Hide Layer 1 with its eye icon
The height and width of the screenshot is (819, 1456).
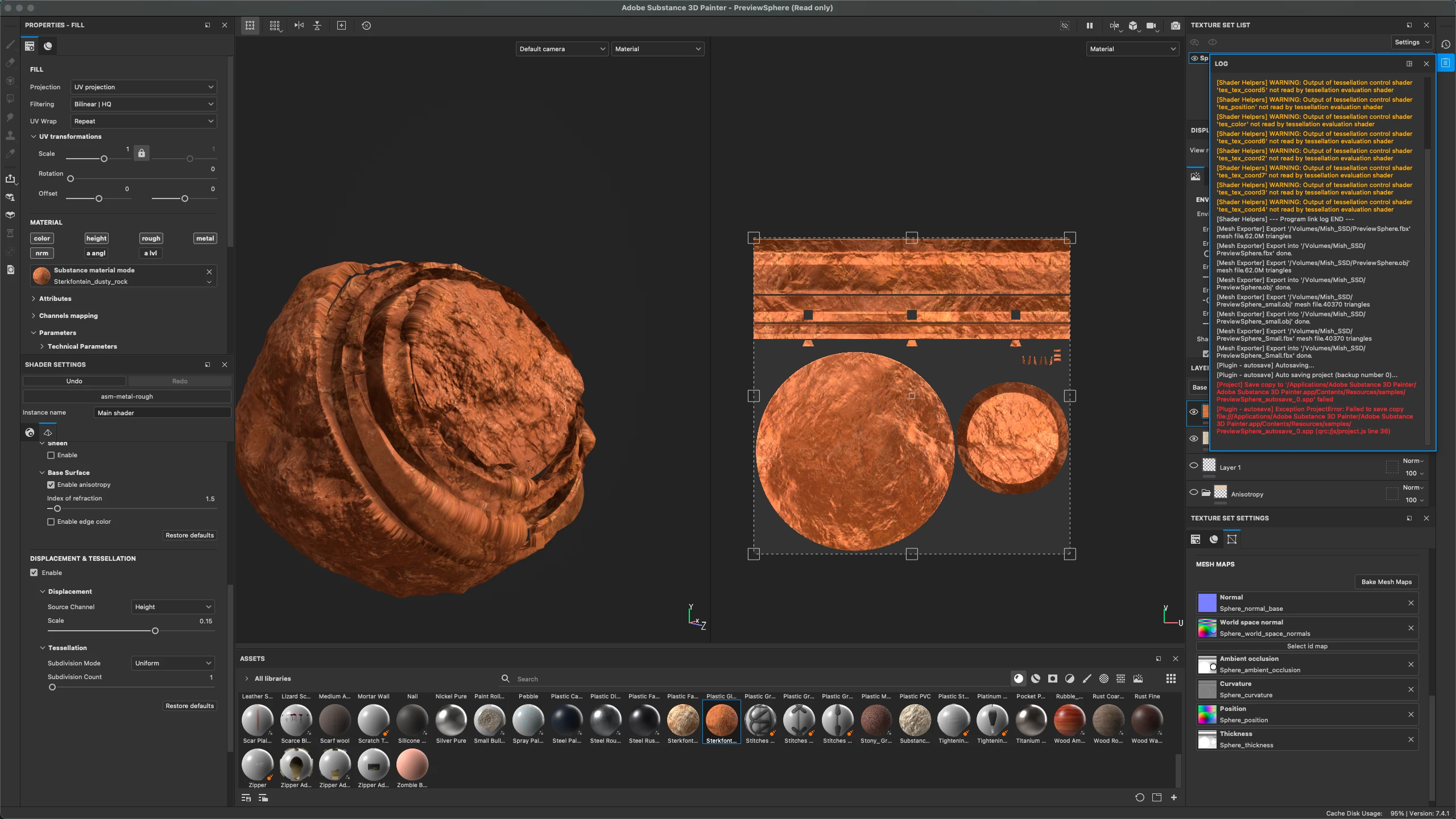coord(1194,466)
